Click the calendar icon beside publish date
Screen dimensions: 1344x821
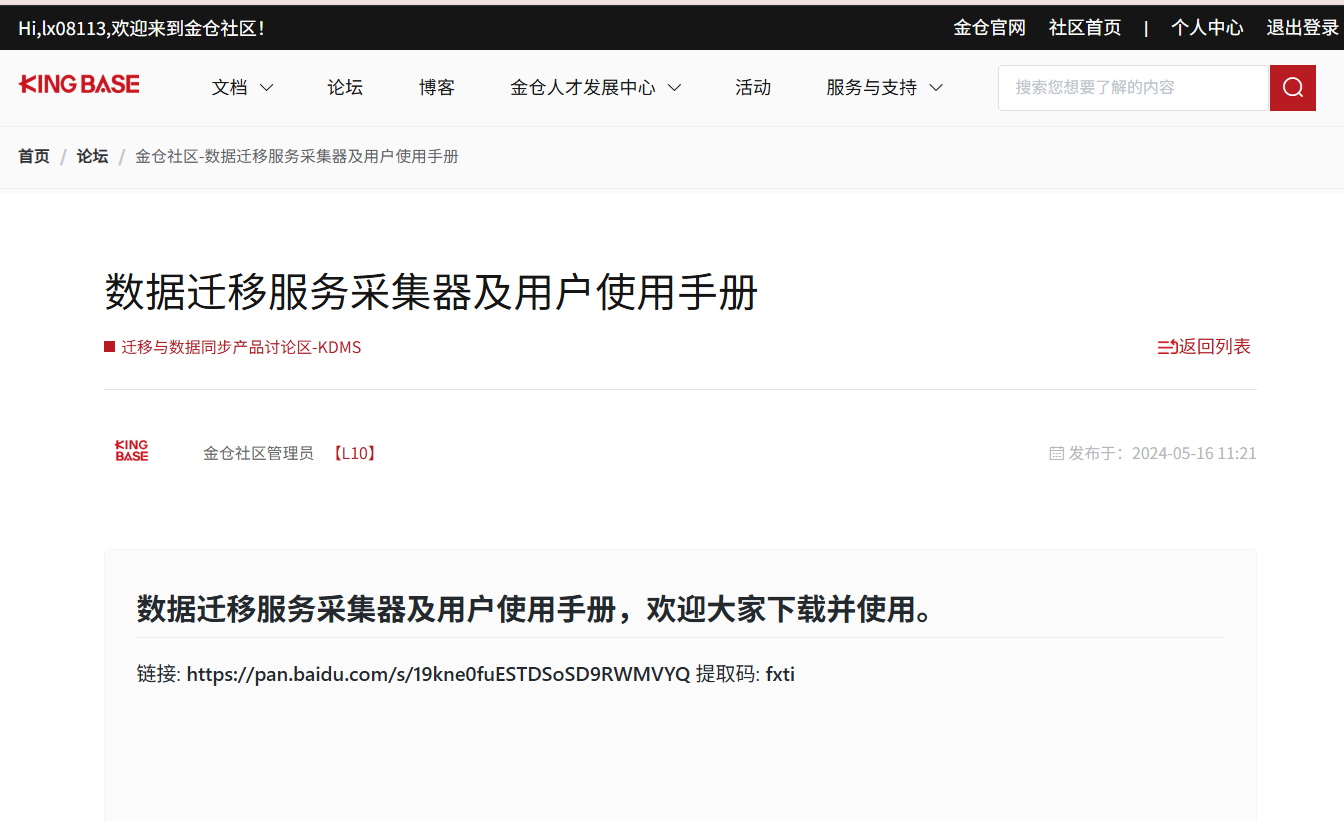tap(1056, 453)
